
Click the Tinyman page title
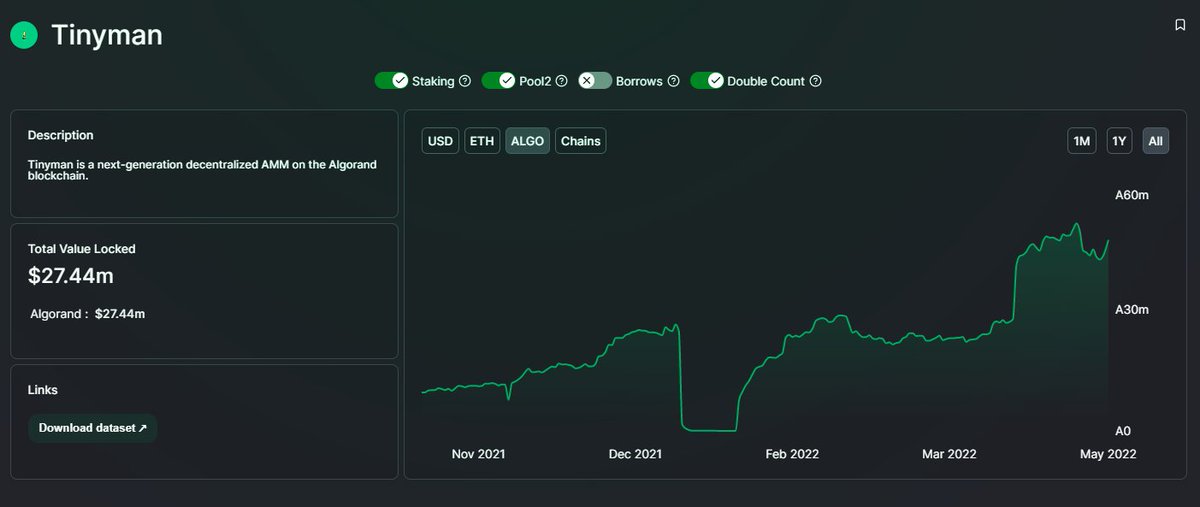tap(106, 36)
